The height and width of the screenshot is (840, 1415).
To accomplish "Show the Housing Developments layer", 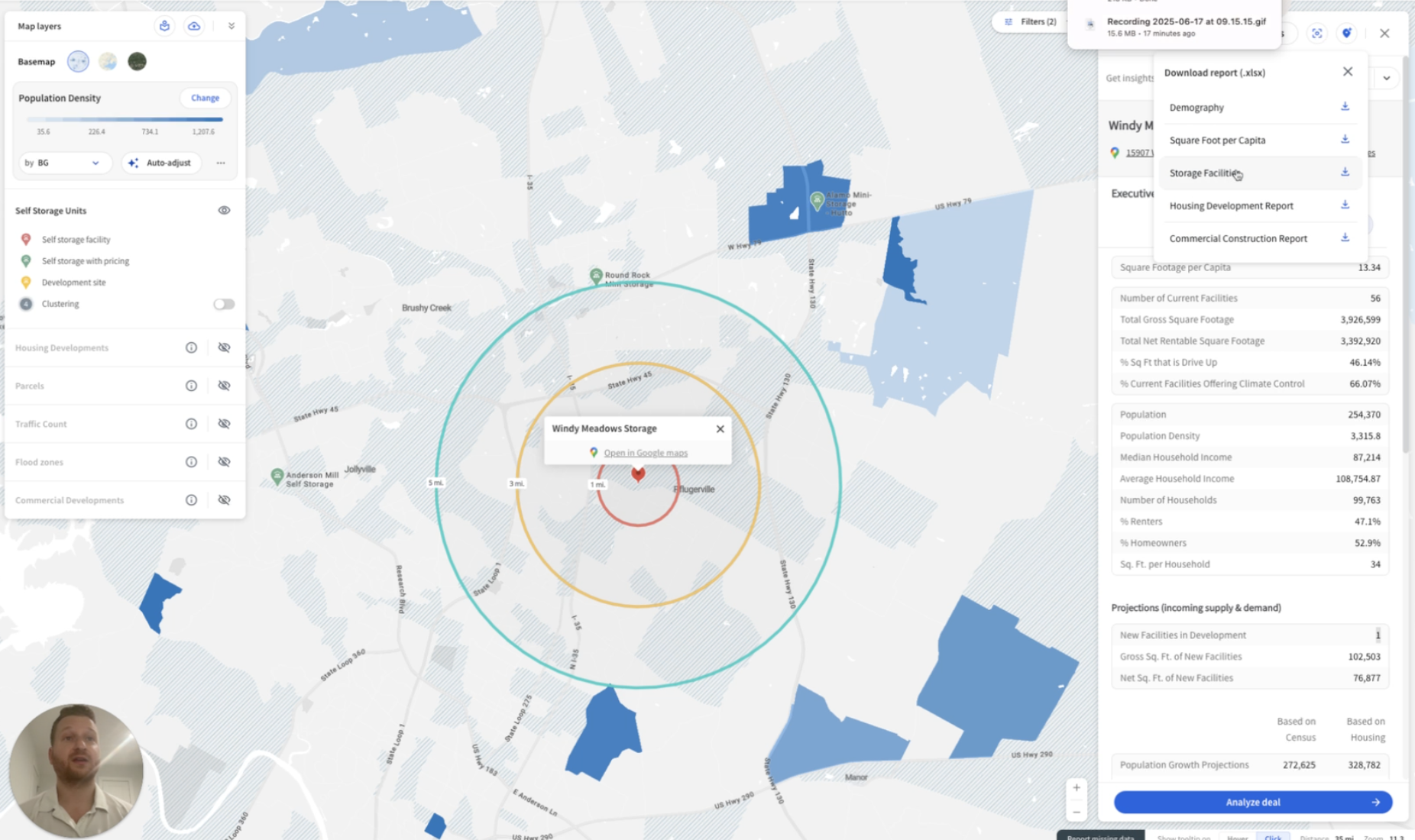I will pyautogui.click(x=224, y=347).
